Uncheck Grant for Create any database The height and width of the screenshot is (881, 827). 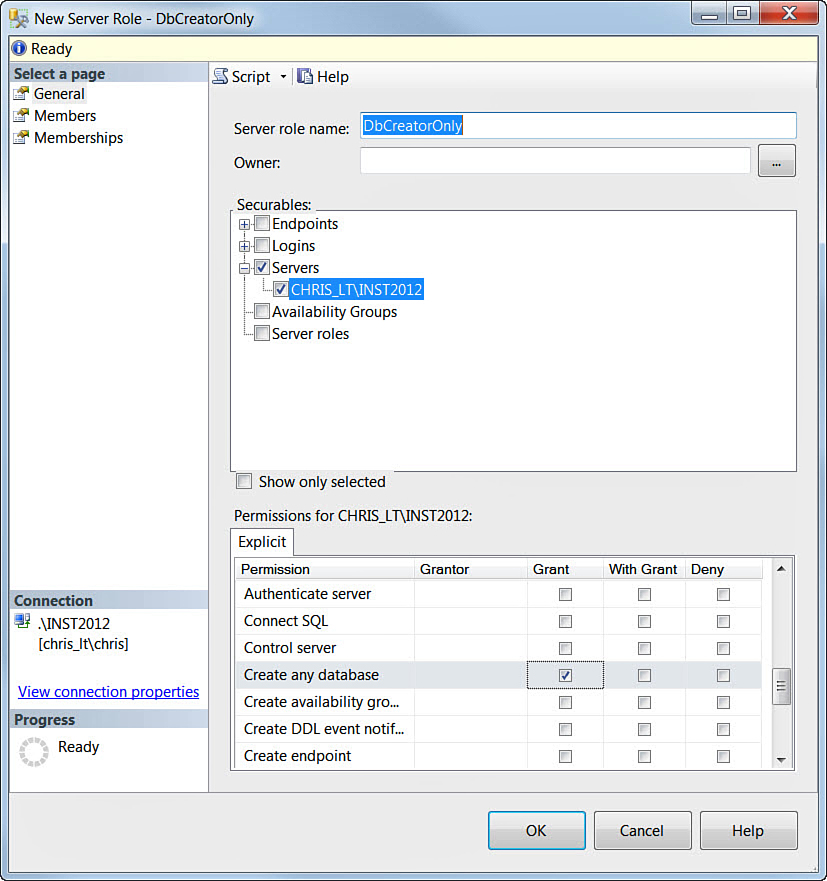coord(565,676)
